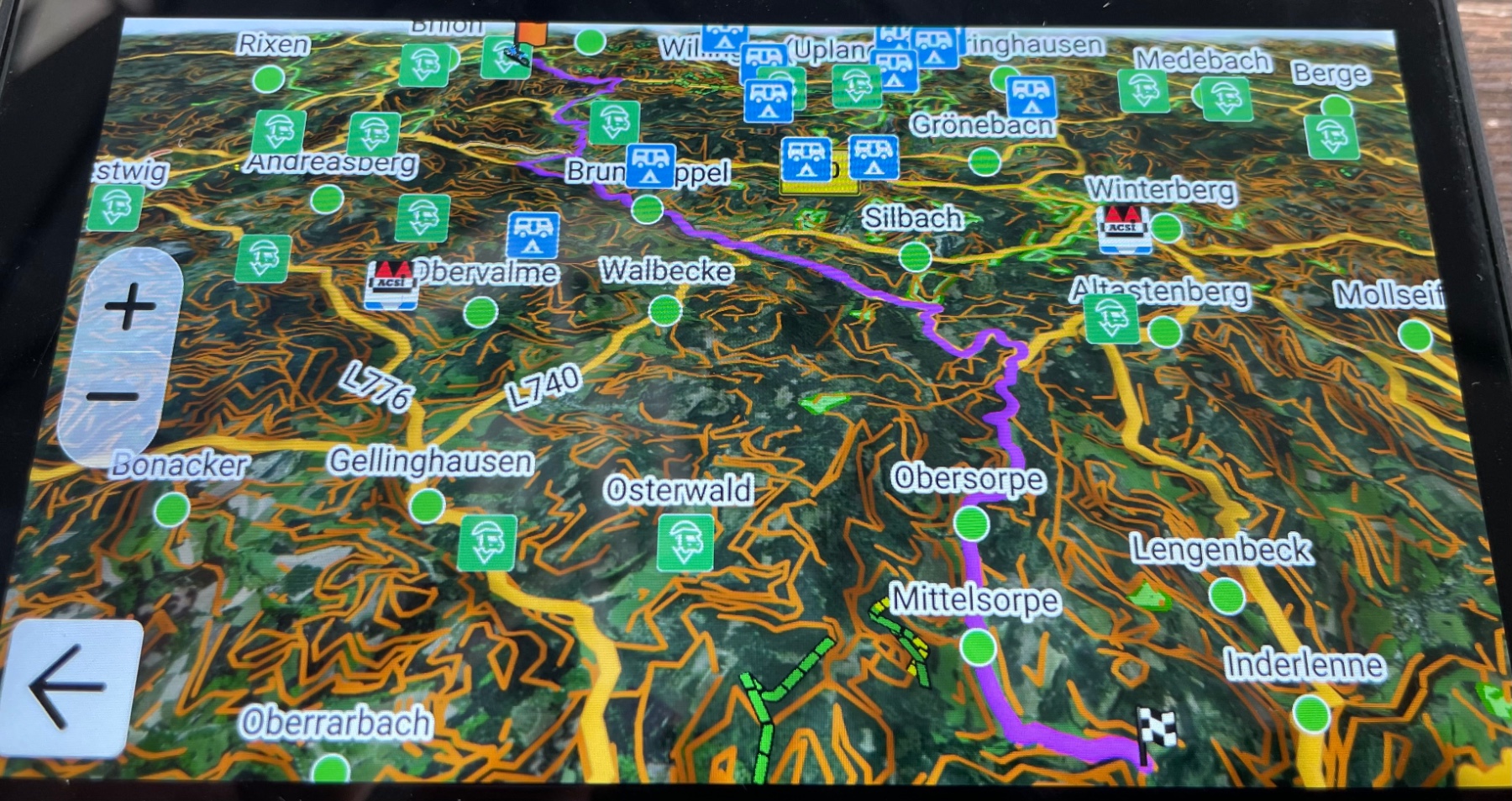Select the Mittelsorpe town marker dot
Viewport: 1512px width, 801px height.
coord(978,647)
